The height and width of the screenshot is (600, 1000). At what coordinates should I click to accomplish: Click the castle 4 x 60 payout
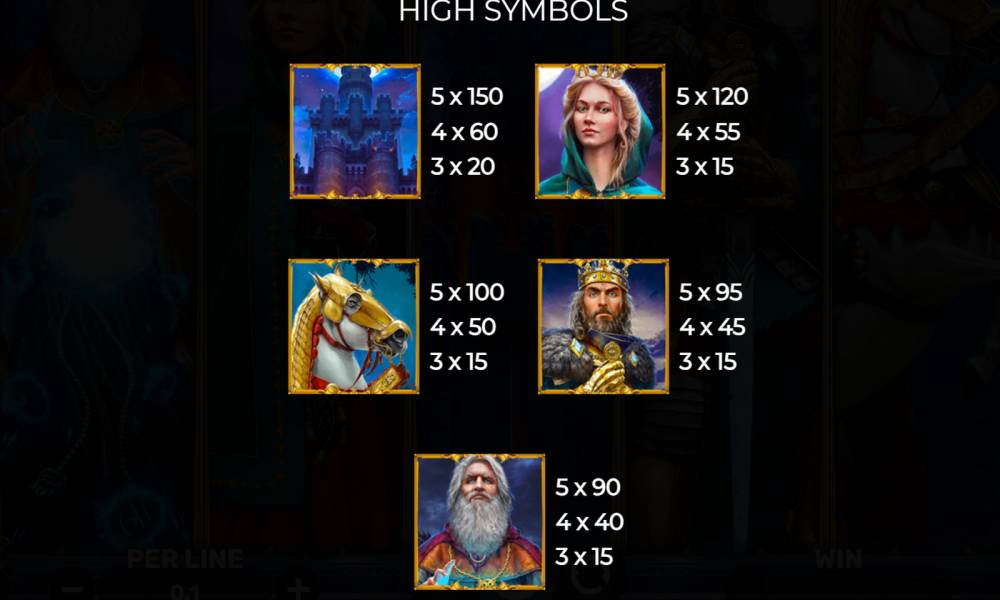coord(464,132)
